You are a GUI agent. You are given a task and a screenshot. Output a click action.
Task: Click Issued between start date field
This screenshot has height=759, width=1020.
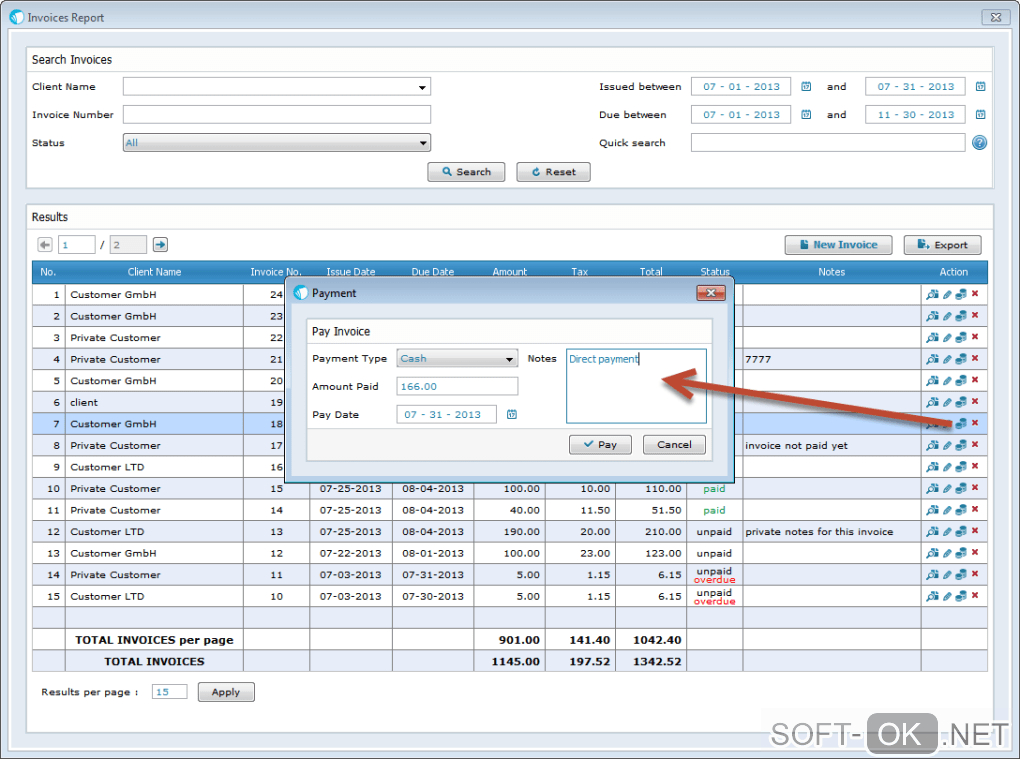click(740, 87)
